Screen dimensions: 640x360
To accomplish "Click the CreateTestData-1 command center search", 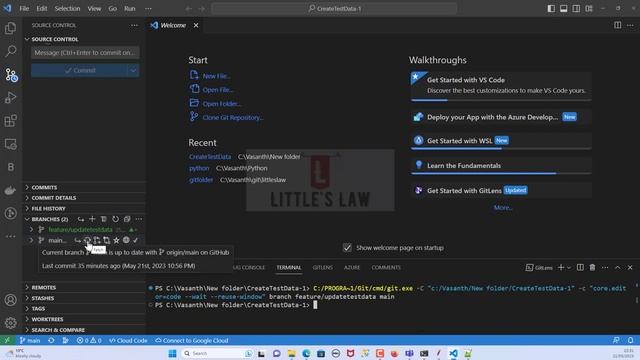I will 334,8.
